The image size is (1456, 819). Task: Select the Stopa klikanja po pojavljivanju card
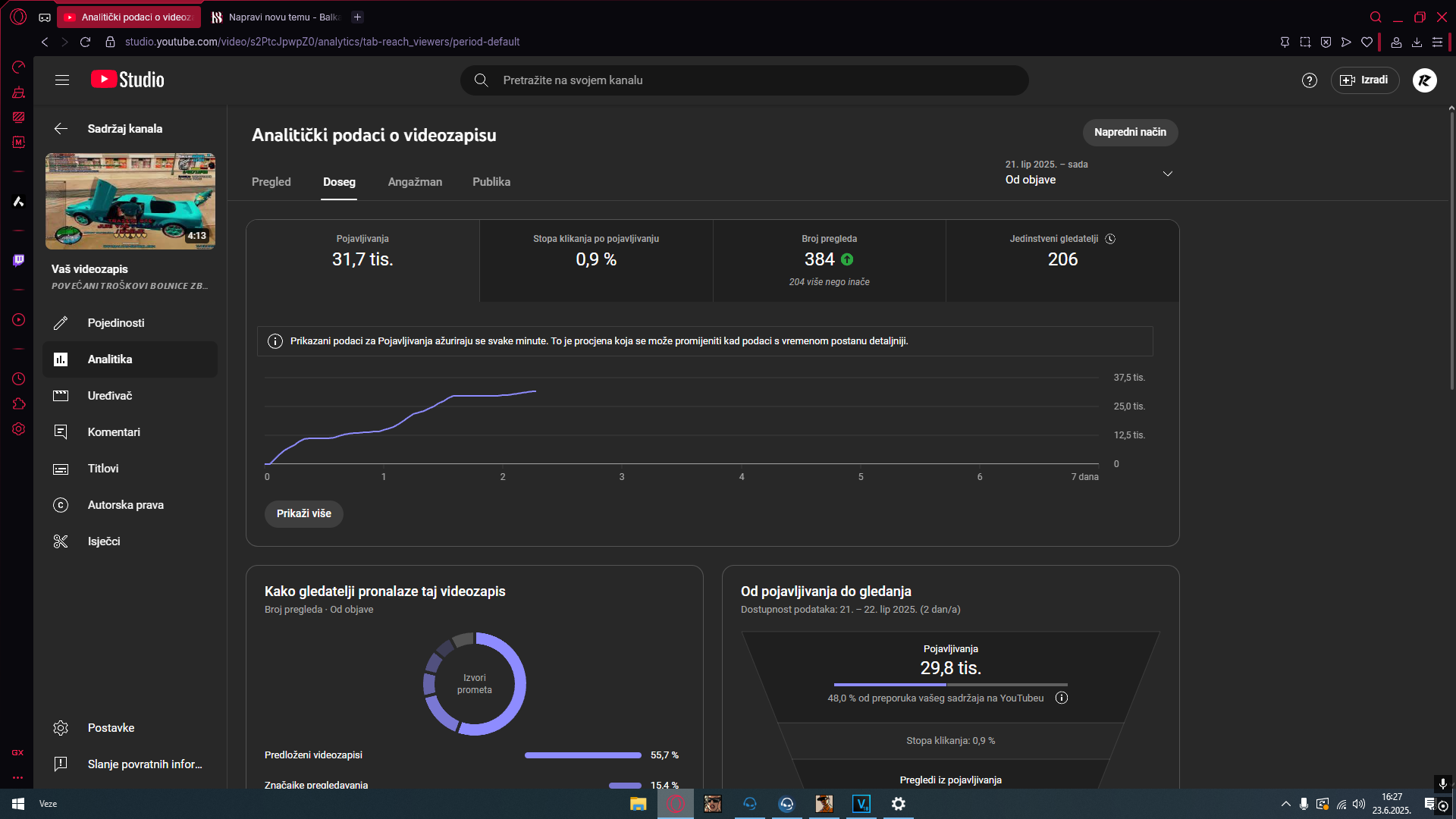(x=596, y=260)
